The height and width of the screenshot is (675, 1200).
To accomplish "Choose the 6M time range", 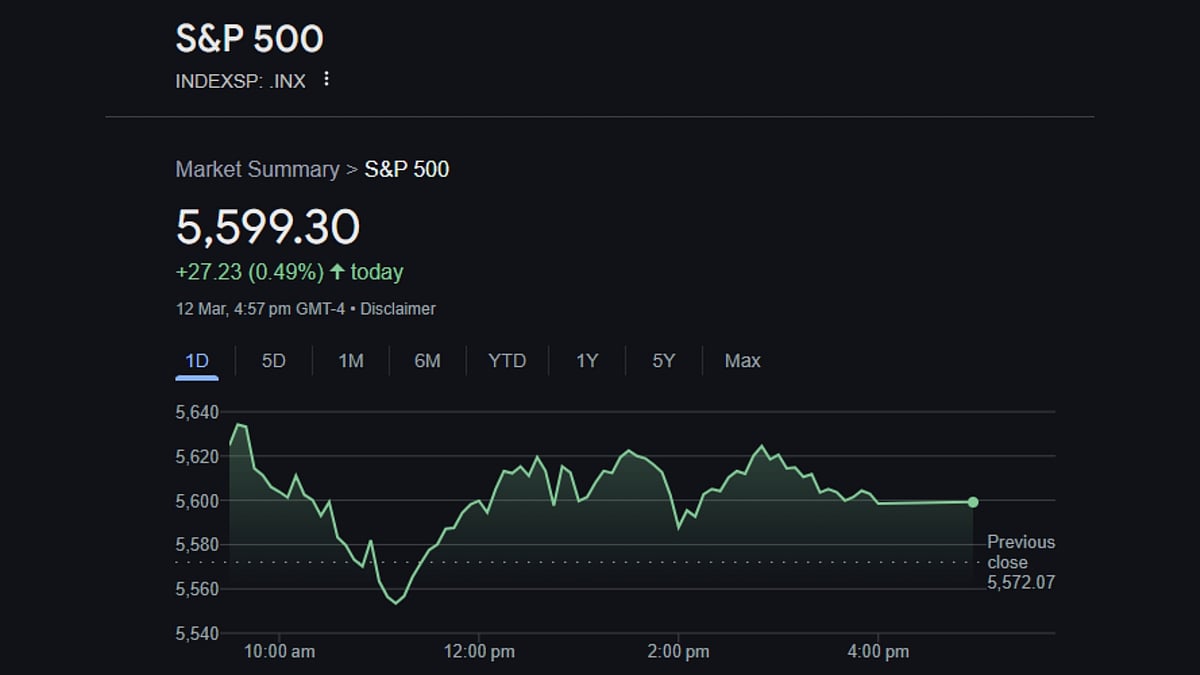I will click(427, 361).
